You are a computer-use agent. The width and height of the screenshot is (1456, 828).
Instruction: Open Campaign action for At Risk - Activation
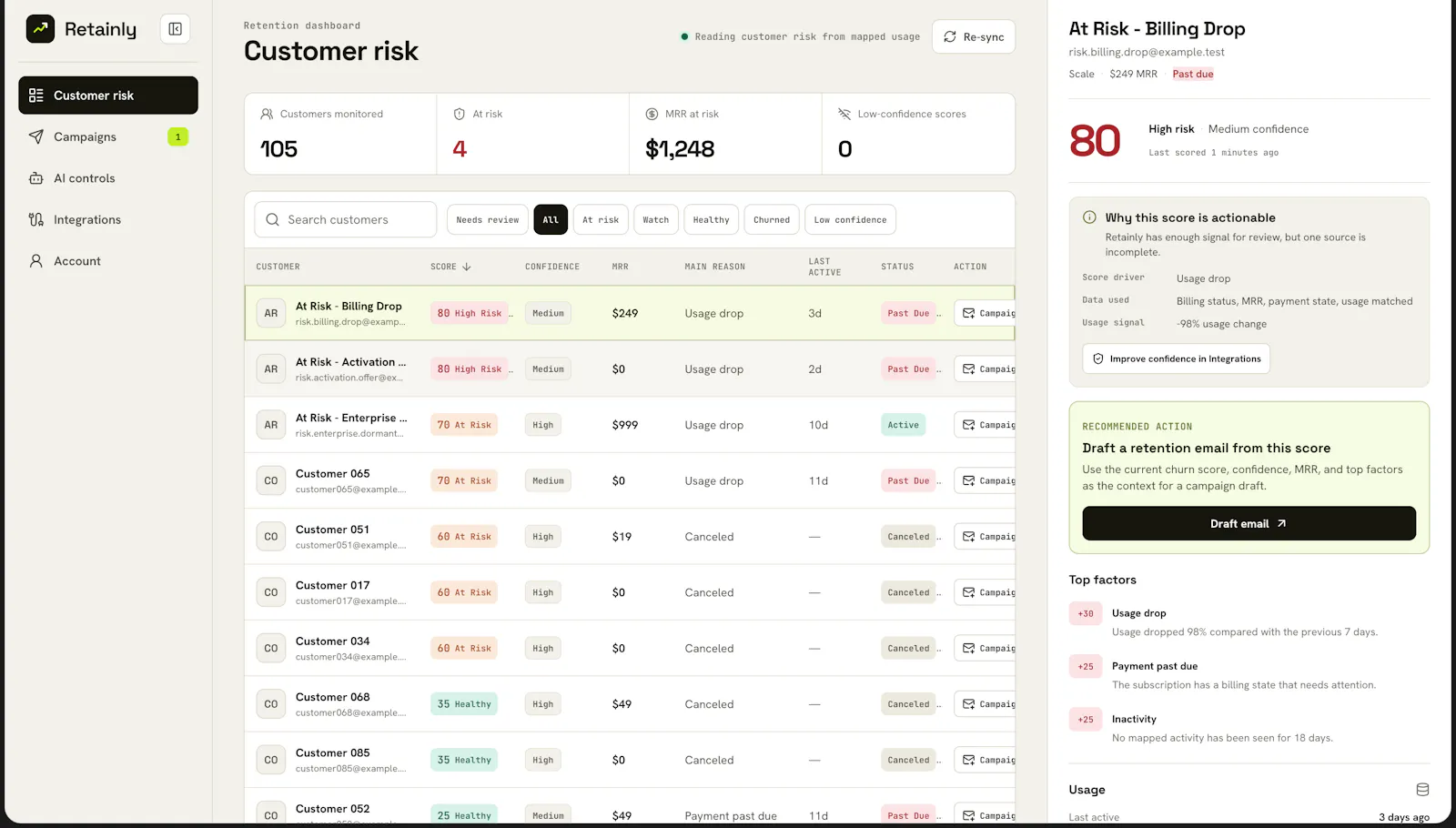click(986, 369)
